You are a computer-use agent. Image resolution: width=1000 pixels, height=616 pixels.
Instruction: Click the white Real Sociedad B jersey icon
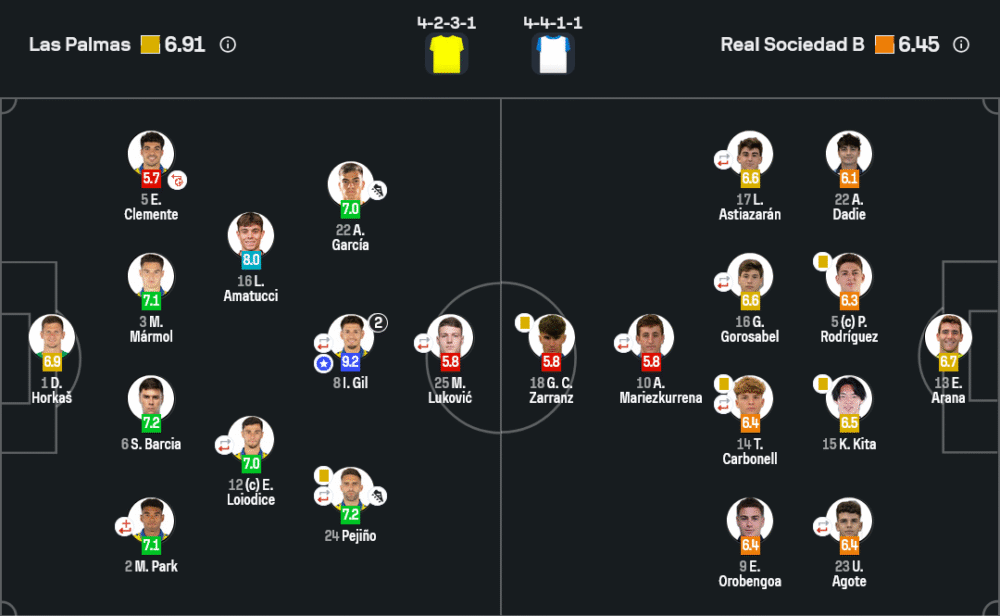(x=553, y=53)
